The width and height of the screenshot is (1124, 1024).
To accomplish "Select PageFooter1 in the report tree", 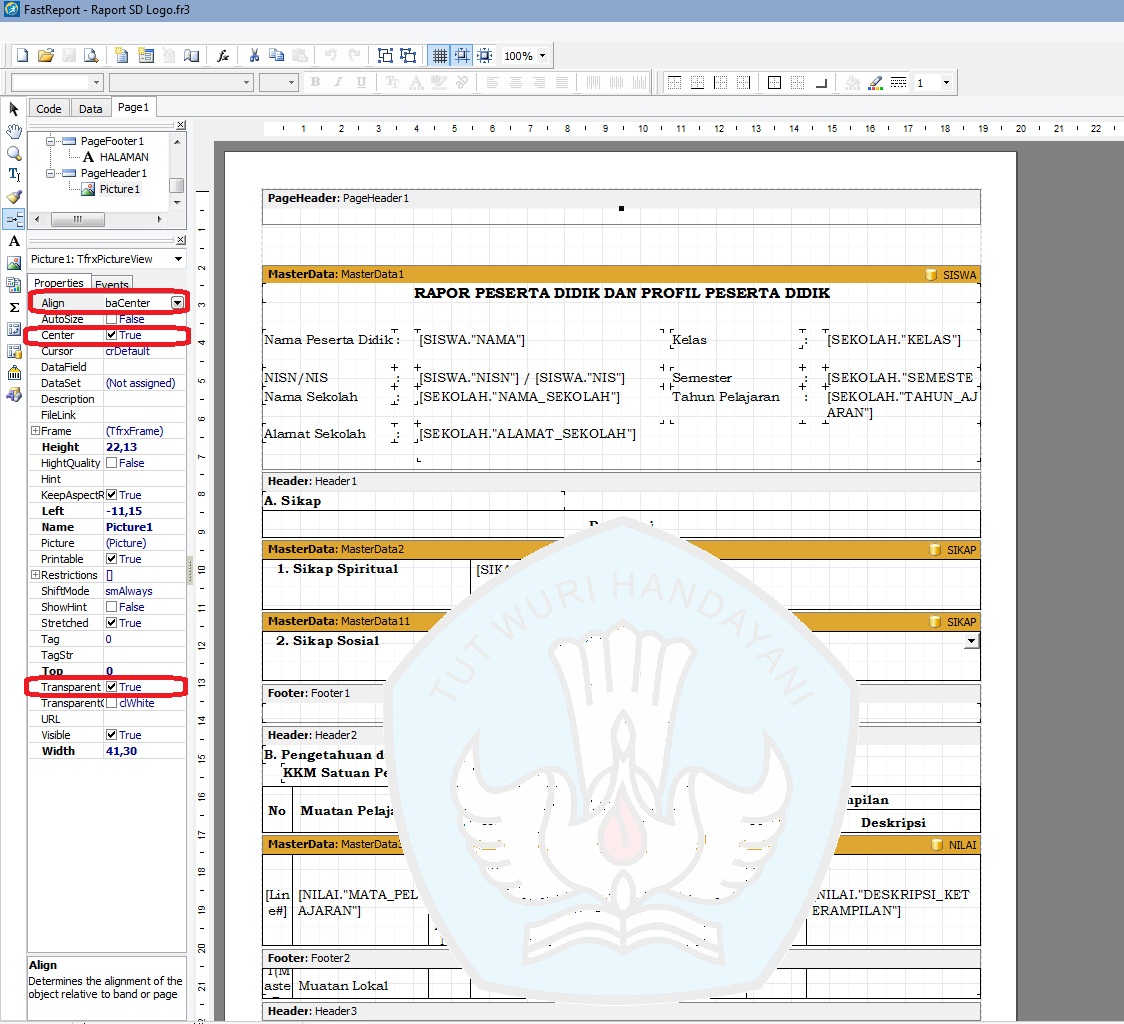I will pyautogui.click(x=112, y=141).
